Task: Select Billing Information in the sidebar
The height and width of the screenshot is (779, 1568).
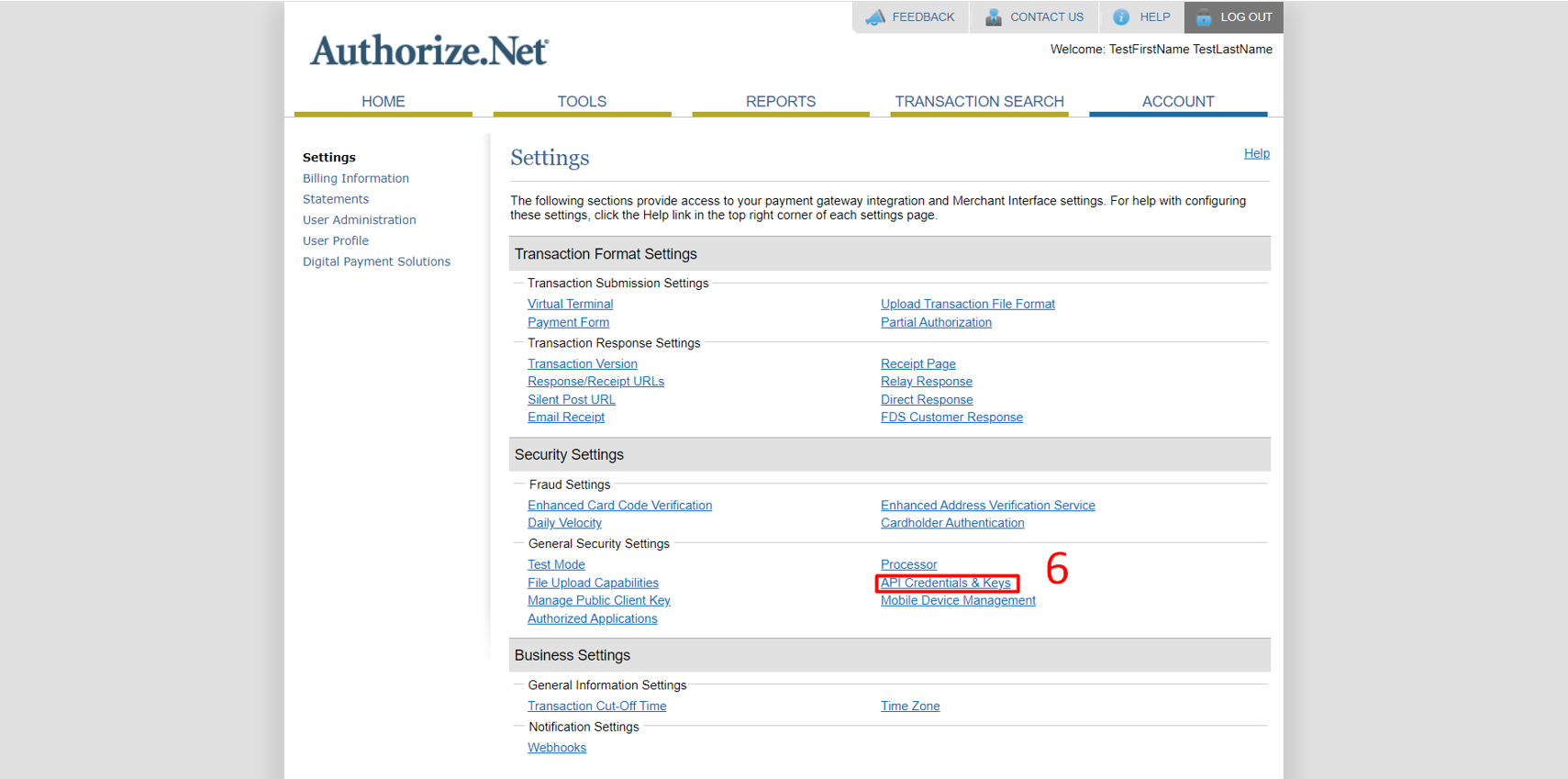Action: 356,178
